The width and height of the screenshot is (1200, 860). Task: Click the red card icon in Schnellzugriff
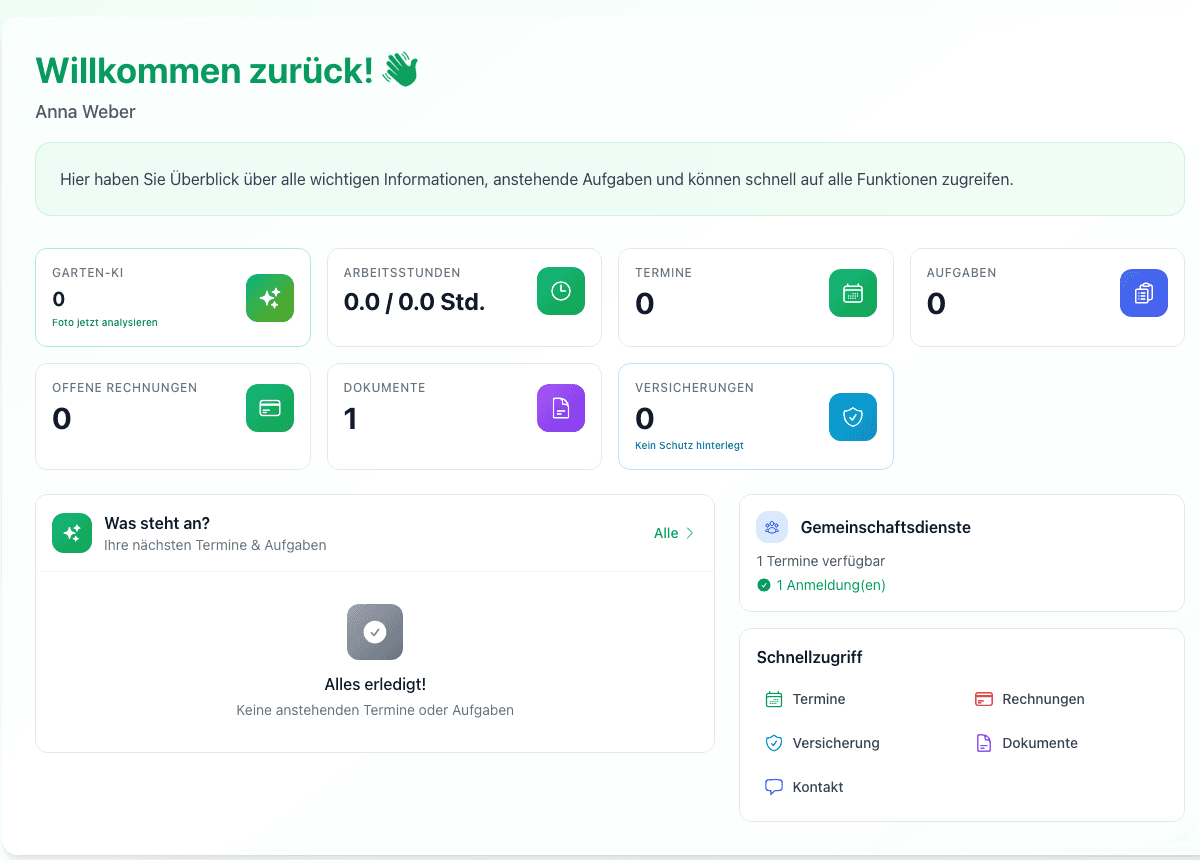[983, 699]
